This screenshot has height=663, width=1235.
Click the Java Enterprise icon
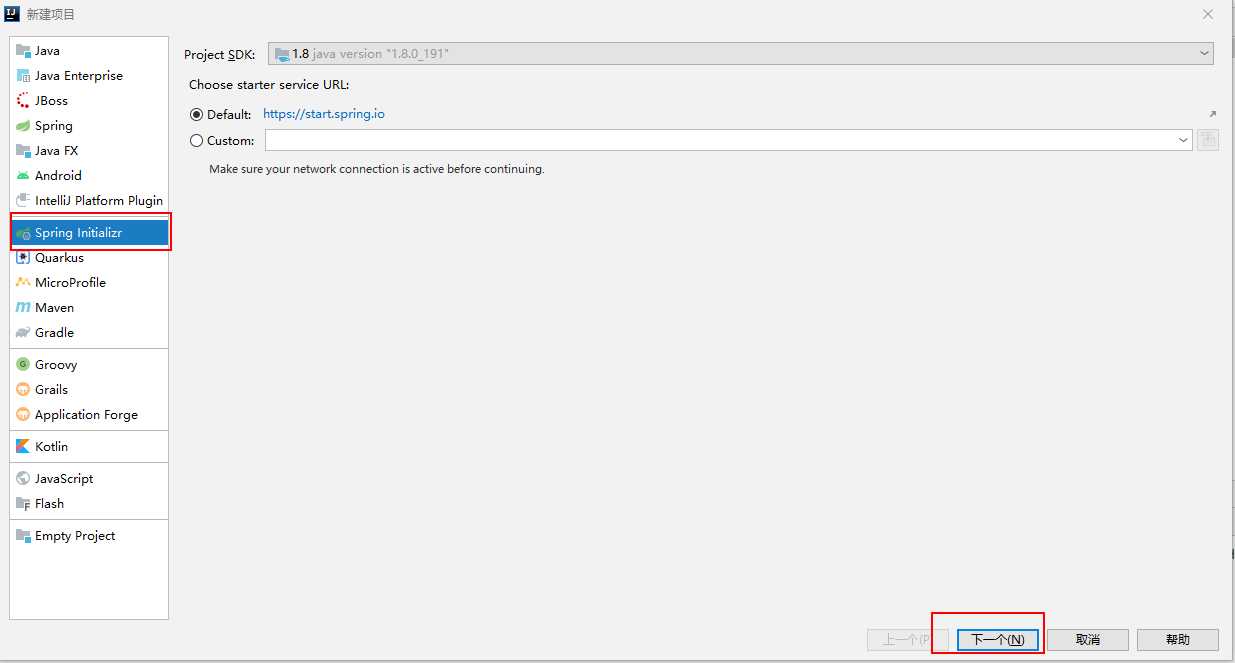coord(24,76)
